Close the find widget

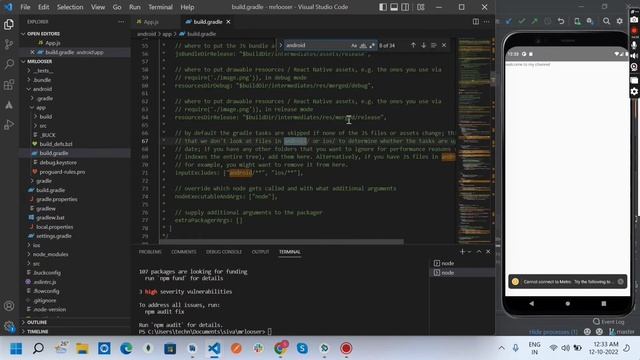click(x=444, y=45)
